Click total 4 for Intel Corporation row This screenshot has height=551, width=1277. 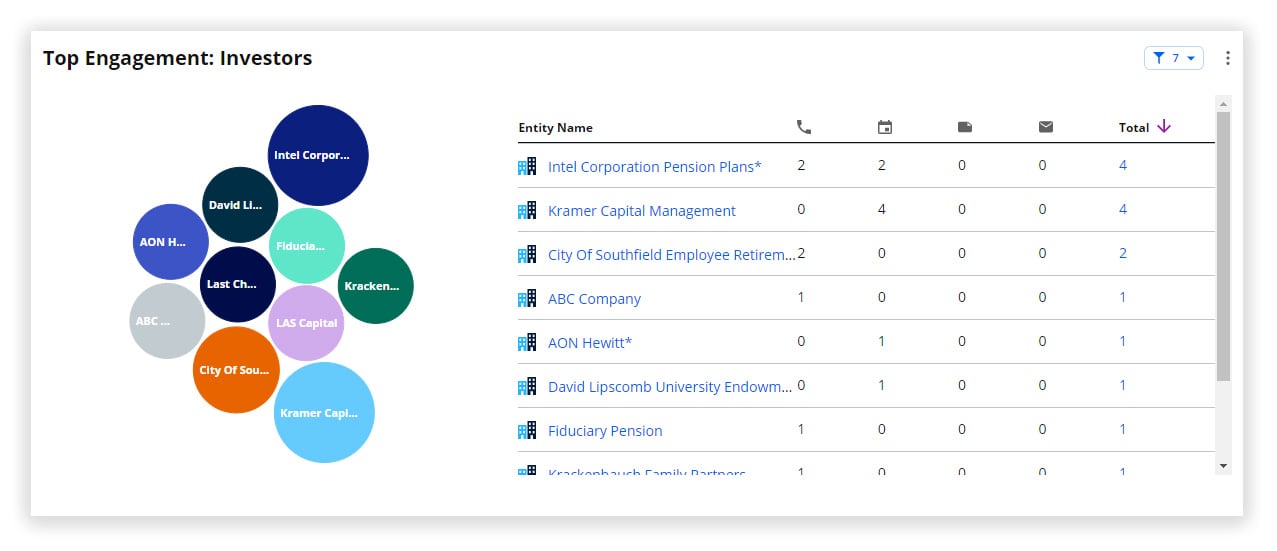tap(1123, 165)
